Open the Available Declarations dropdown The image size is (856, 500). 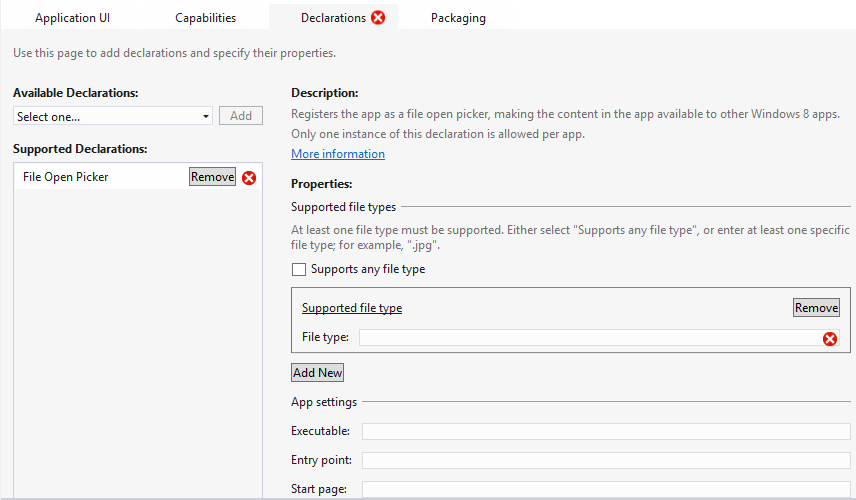click(113, 117)
